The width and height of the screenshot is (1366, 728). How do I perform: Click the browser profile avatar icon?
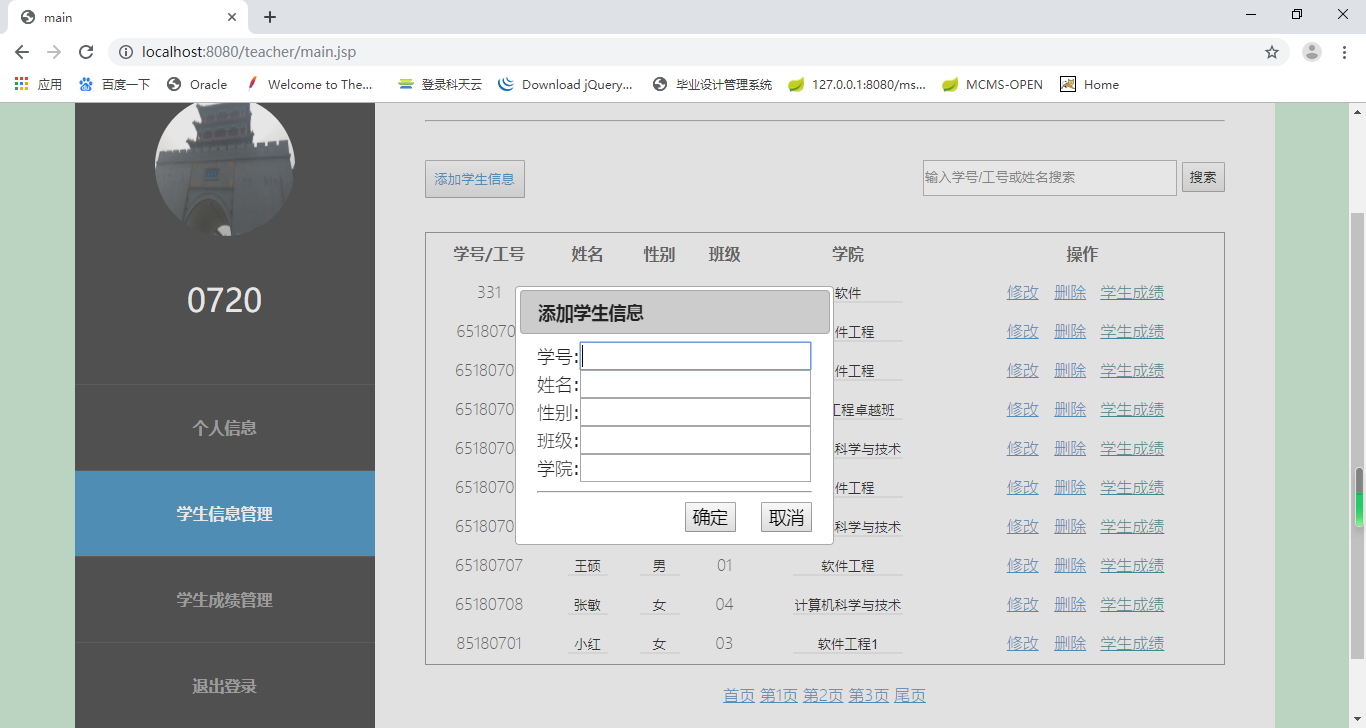click(1311, 52)
